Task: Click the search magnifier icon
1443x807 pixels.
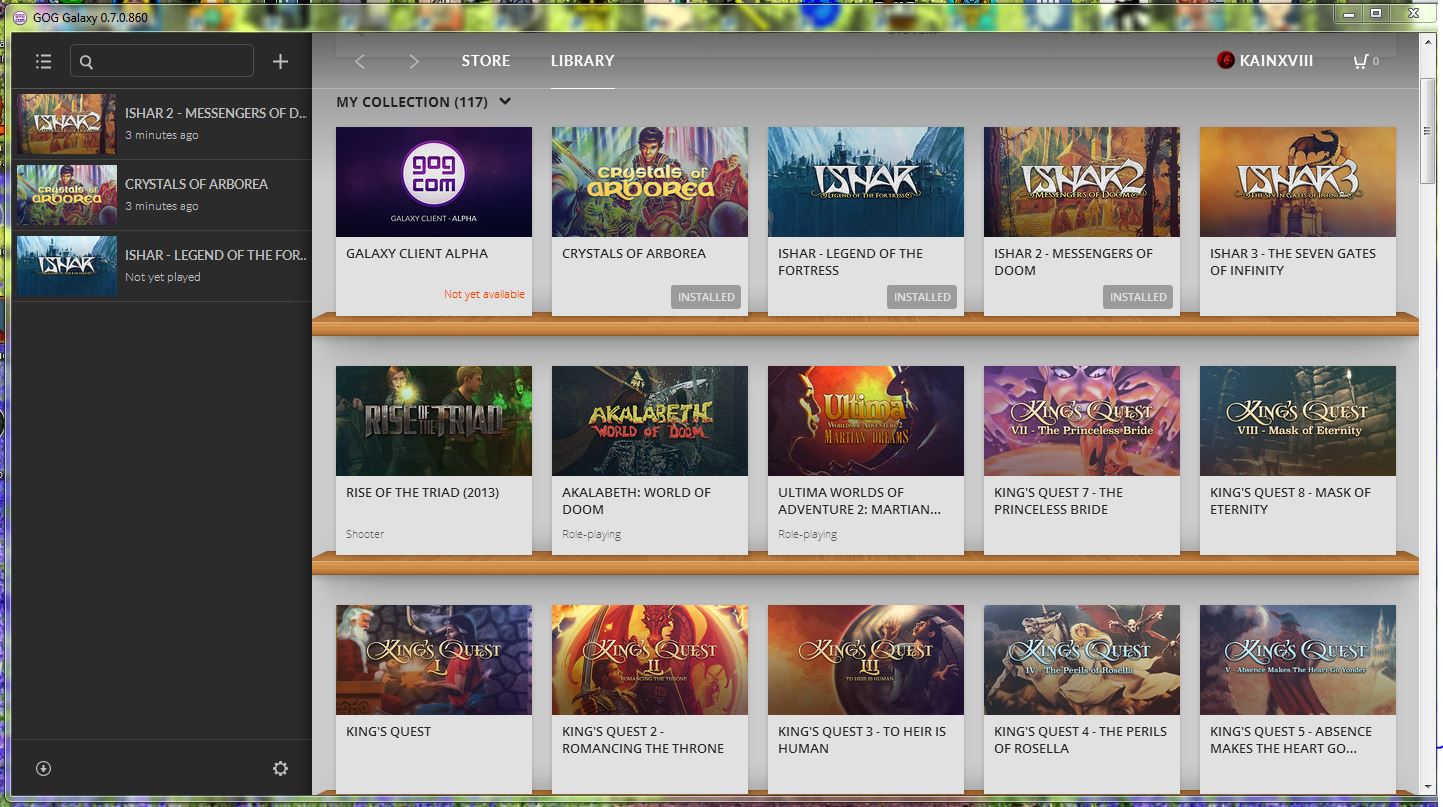Action: 86,62
